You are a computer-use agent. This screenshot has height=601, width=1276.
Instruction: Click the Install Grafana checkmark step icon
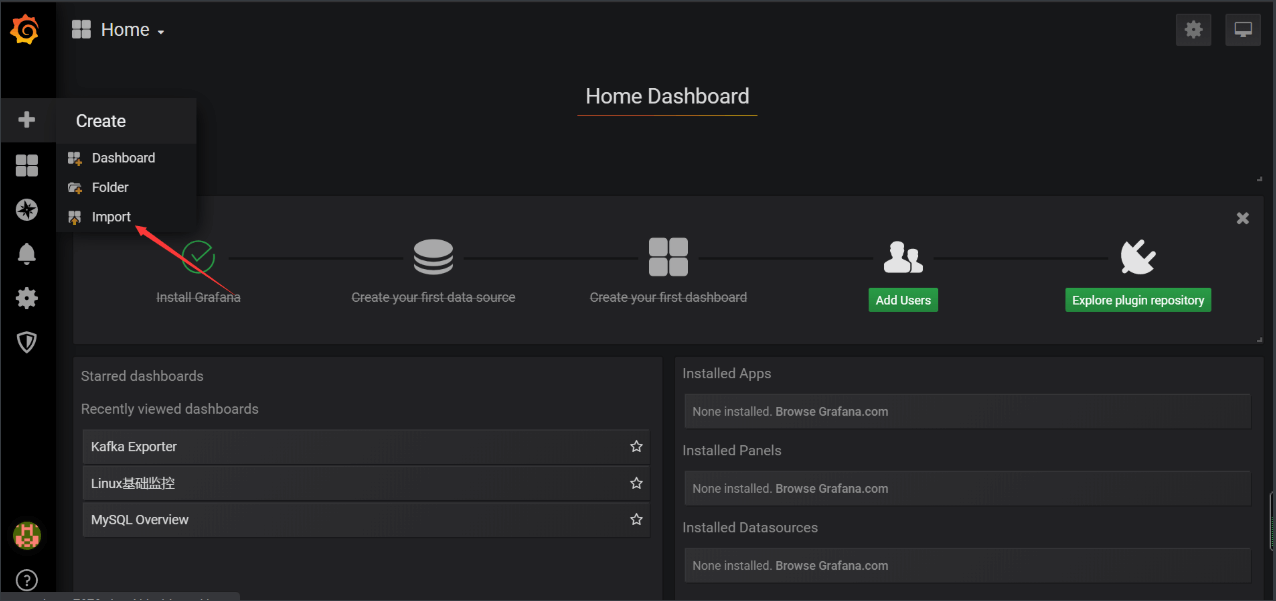coord(198,257)
